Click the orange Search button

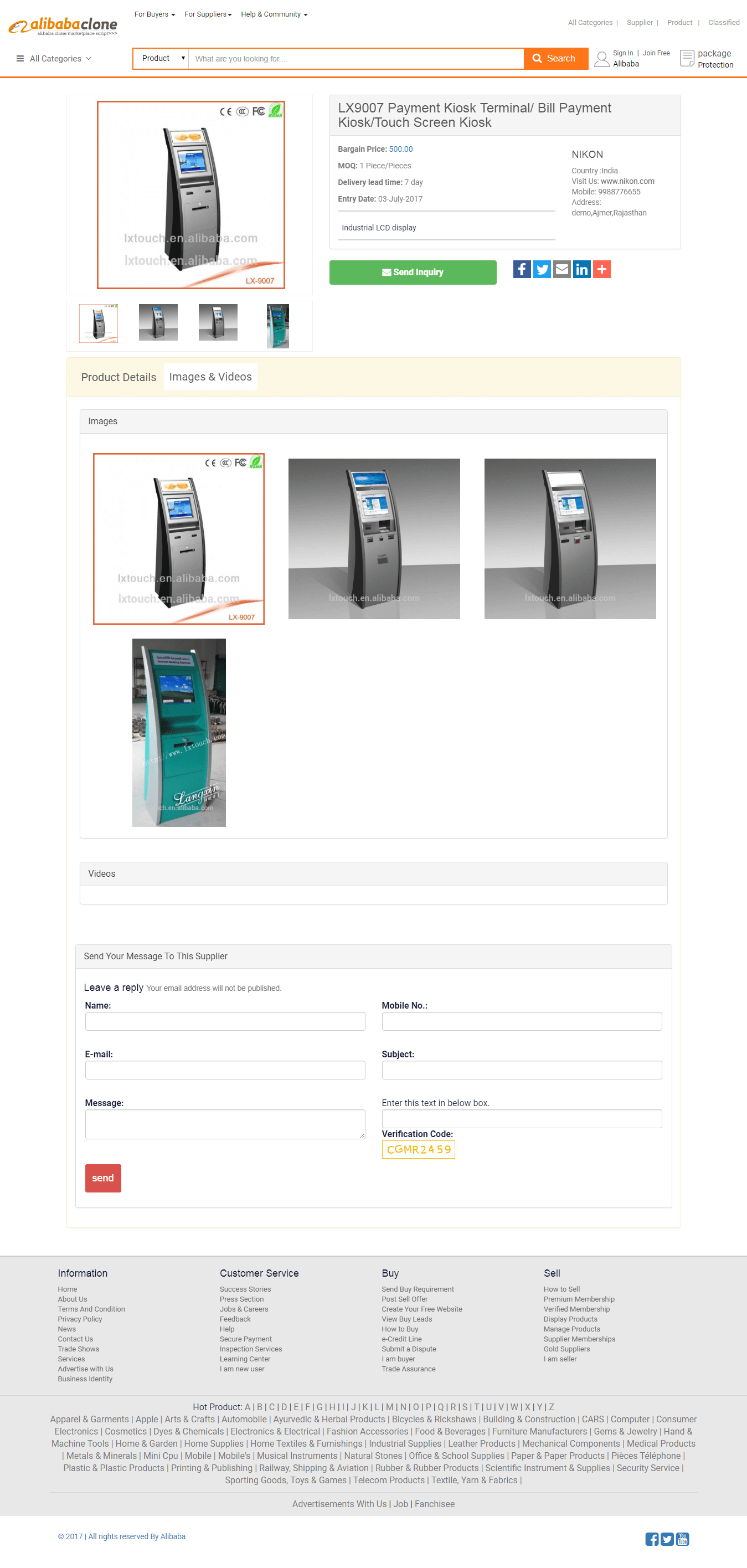coord(555,59)
